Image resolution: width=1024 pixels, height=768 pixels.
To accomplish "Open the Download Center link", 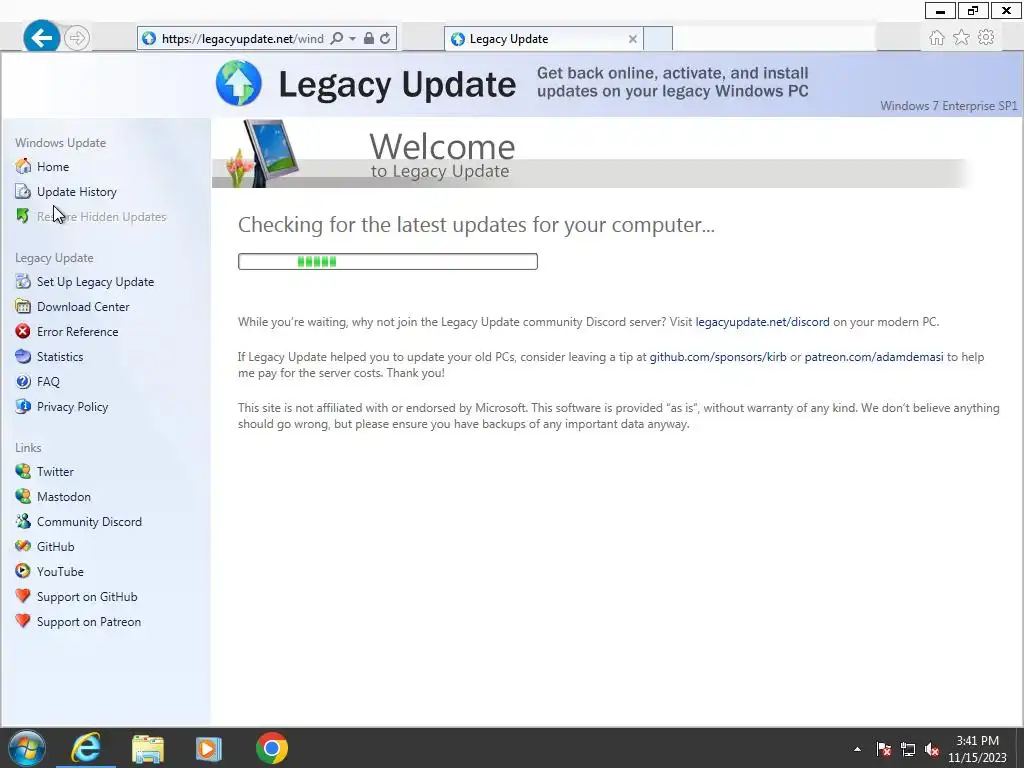I will coord(83,306).
